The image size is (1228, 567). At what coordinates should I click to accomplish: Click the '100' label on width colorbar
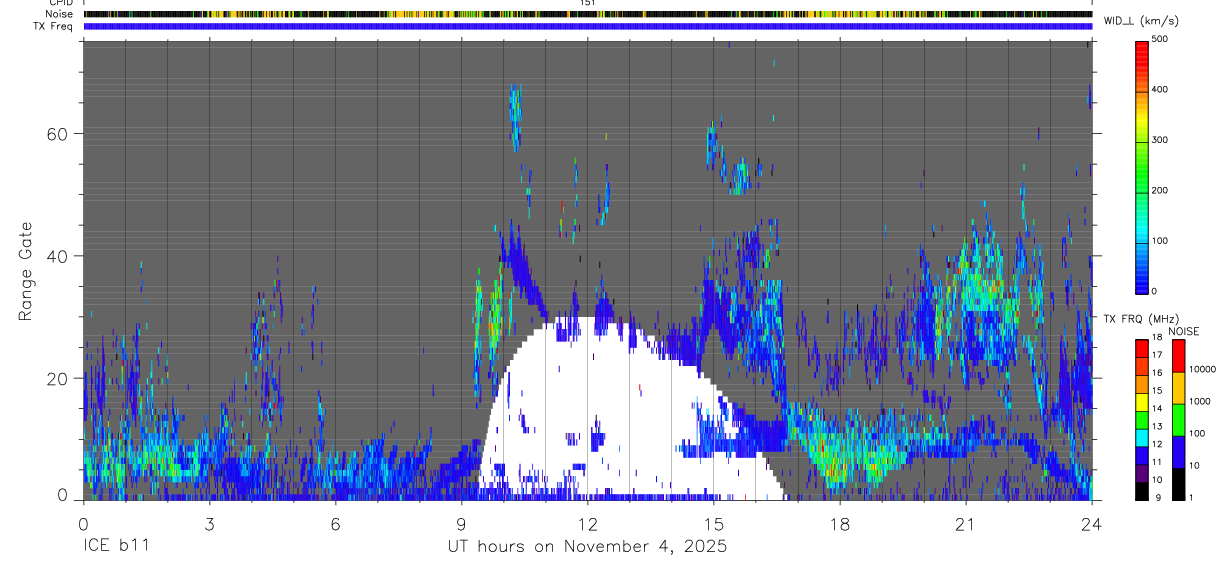[1159, 241]
